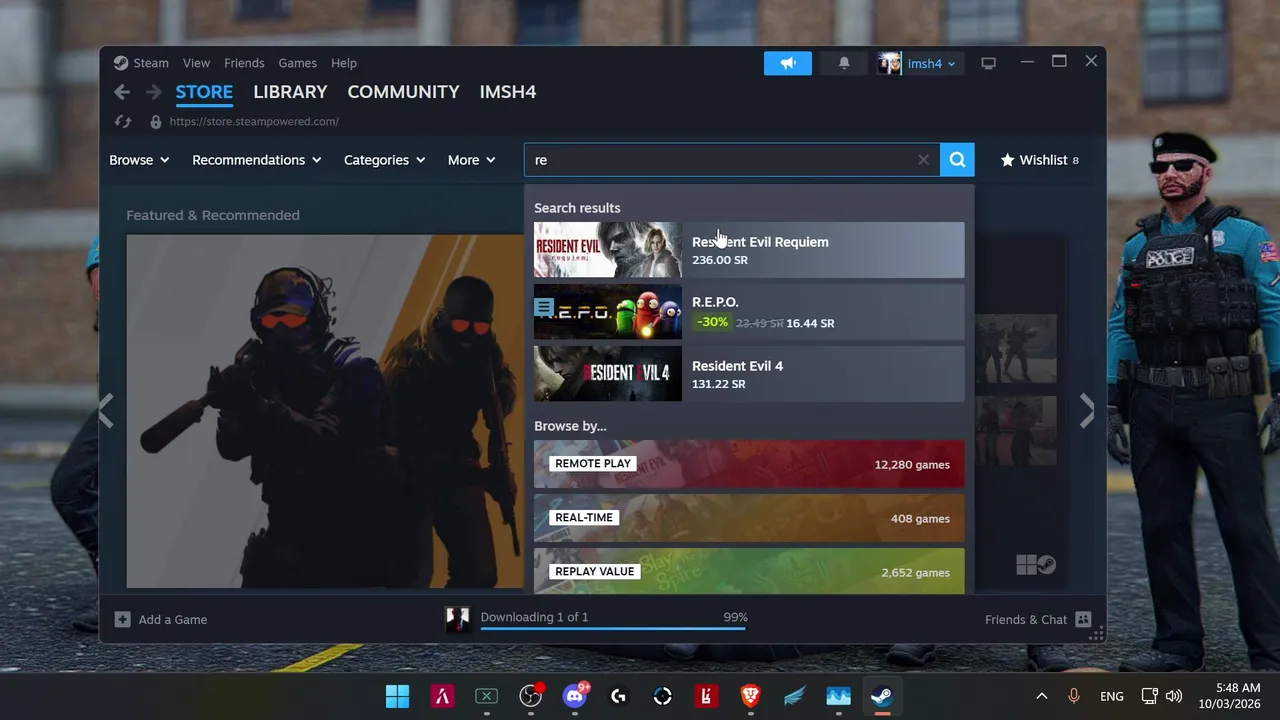Click the ENG language indicator

1111,696
